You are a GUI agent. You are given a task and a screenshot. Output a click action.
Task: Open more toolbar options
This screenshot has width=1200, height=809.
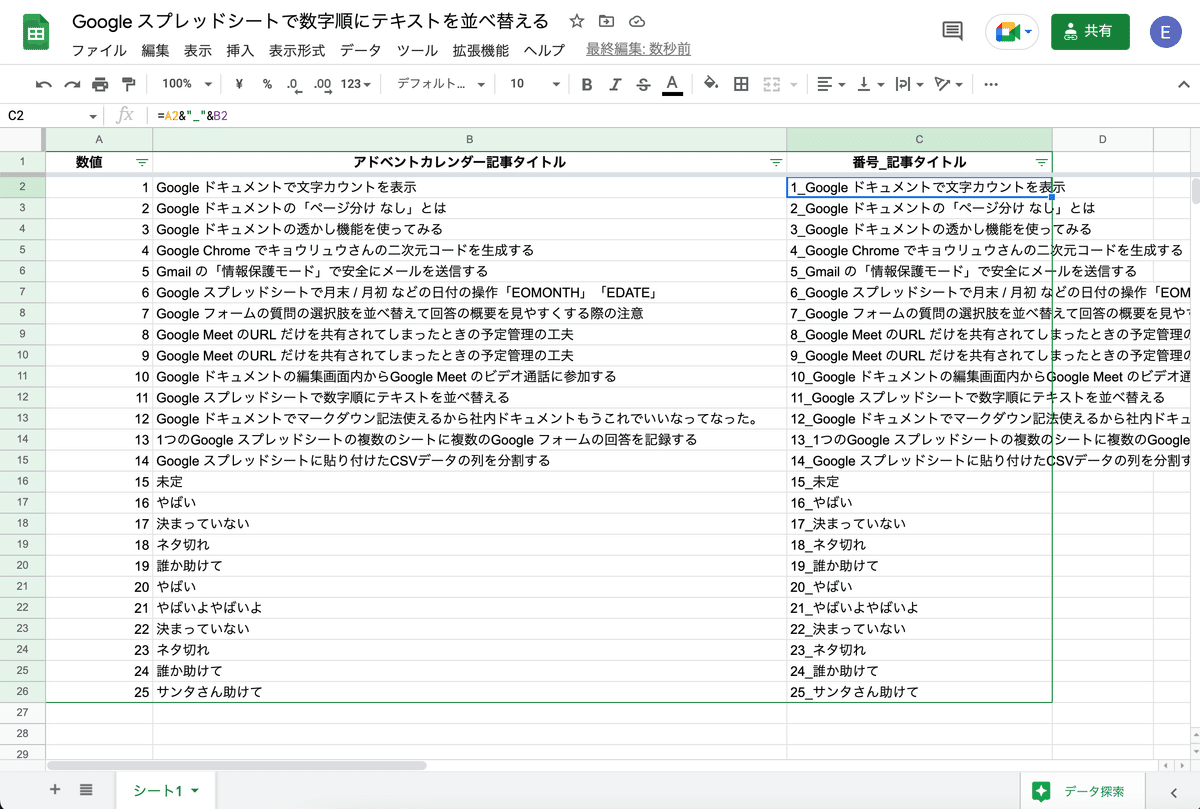pyautogui.click(x=991, y=84)
